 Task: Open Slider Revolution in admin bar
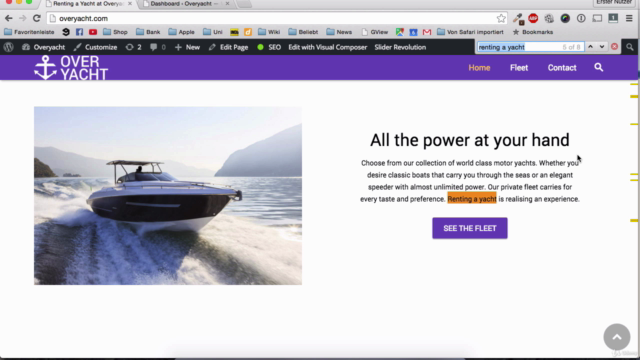click(400, 47)
